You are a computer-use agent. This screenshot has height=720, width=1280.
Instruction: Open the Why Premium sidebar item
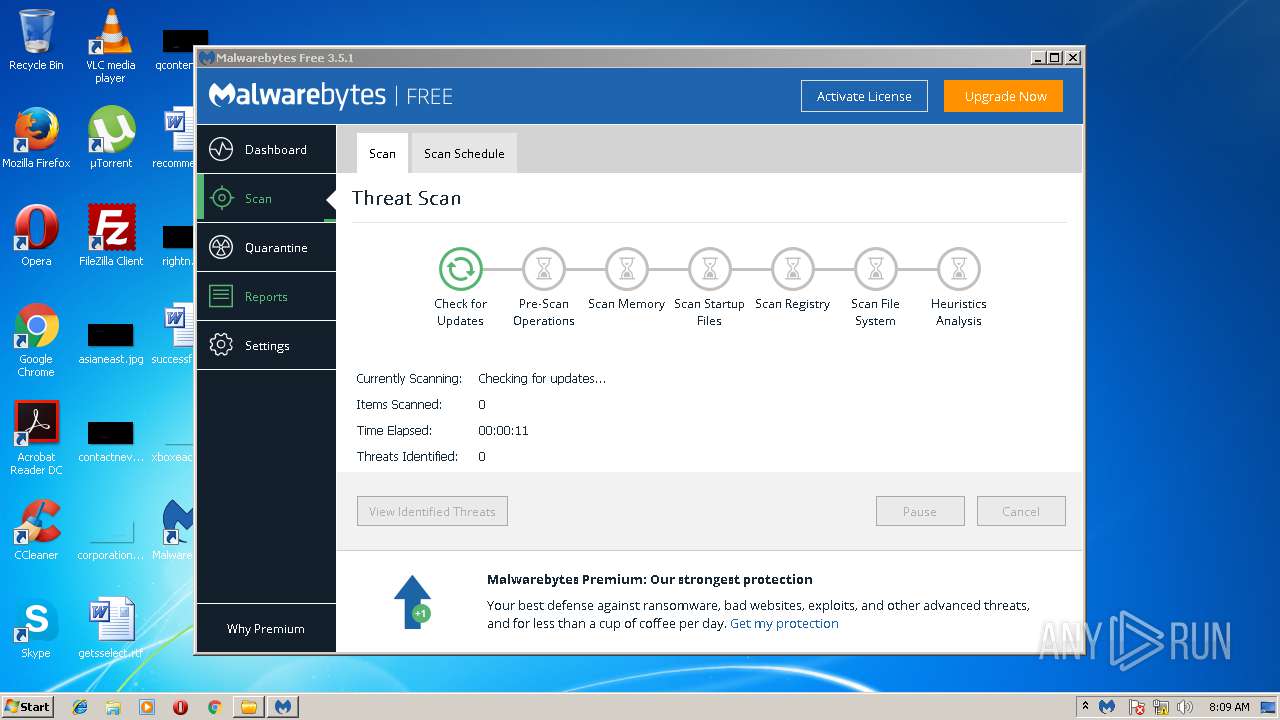[266, 629]
